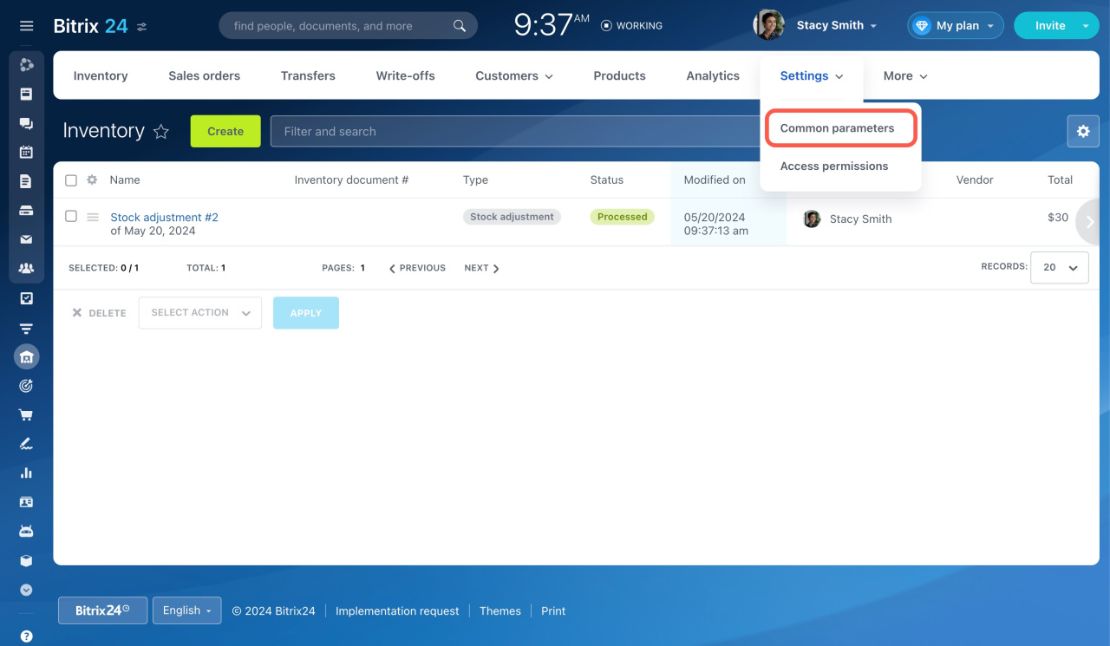Open the CRM funnel icon in sidebar
Viewport: 1110px width, 646px height.
pos(26,328)
